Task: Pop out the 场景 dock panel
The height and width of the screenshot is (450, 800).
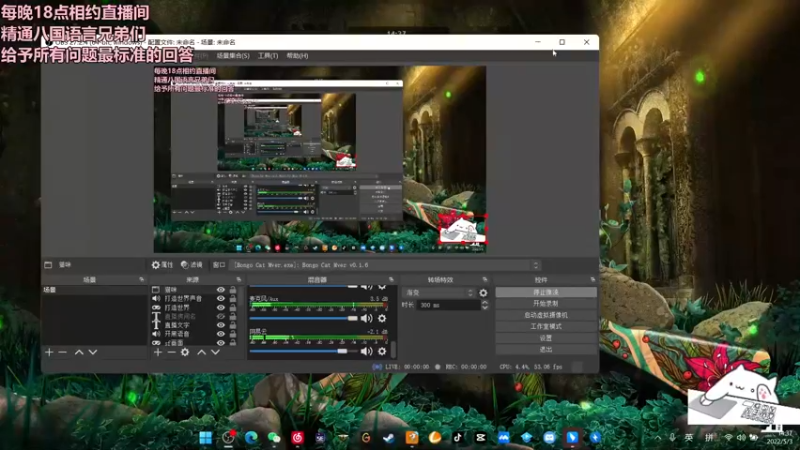Action: point(141,280)
